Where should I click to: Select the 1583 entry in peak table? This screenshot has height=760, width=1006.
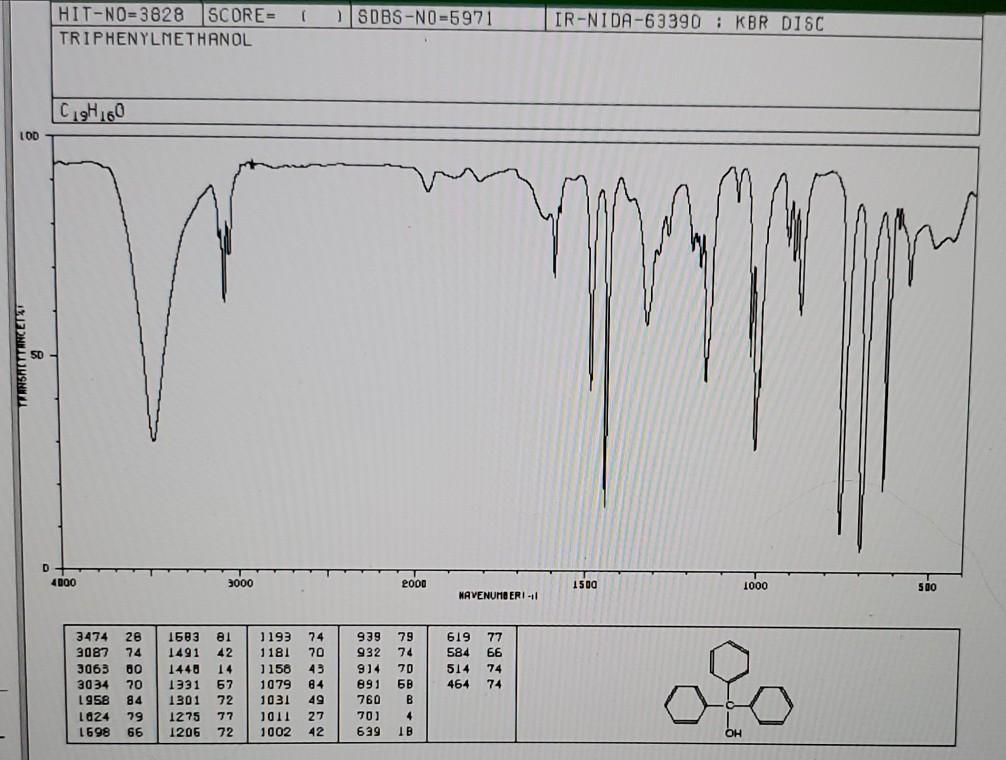pos(200,637)
